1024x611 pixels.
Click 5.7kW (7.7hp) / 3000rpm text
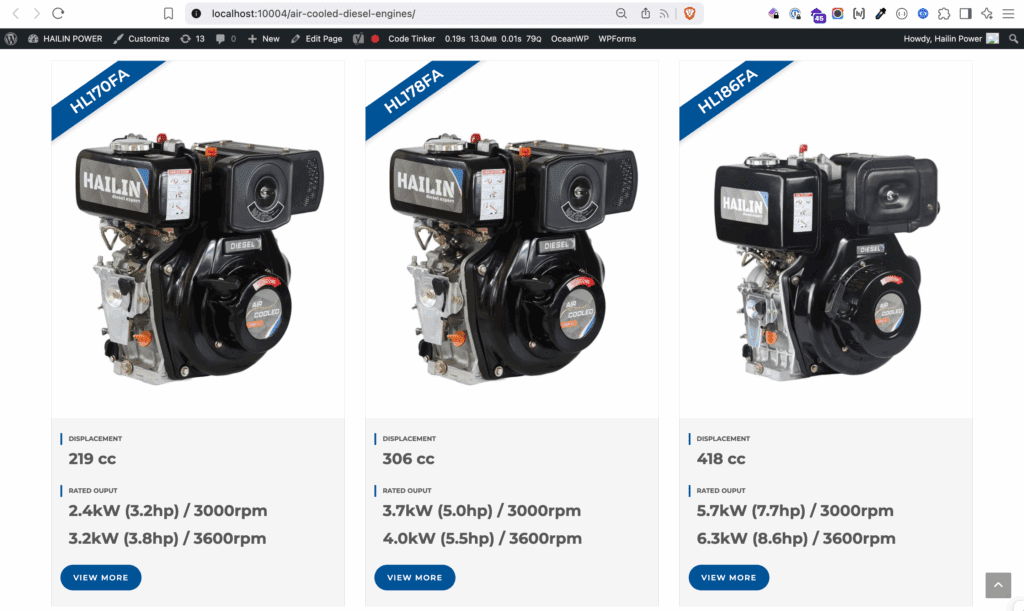point(795,510)
